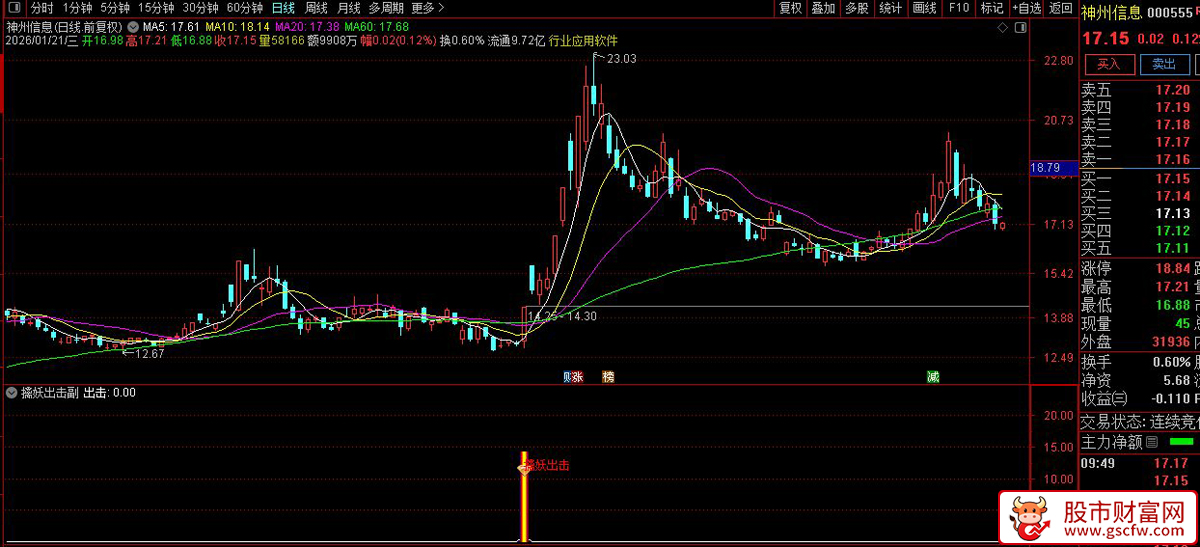This screenshot has width=1200, height=547.
Task: Click the small list icon beside 主力净额
Action: (1151, 441)
